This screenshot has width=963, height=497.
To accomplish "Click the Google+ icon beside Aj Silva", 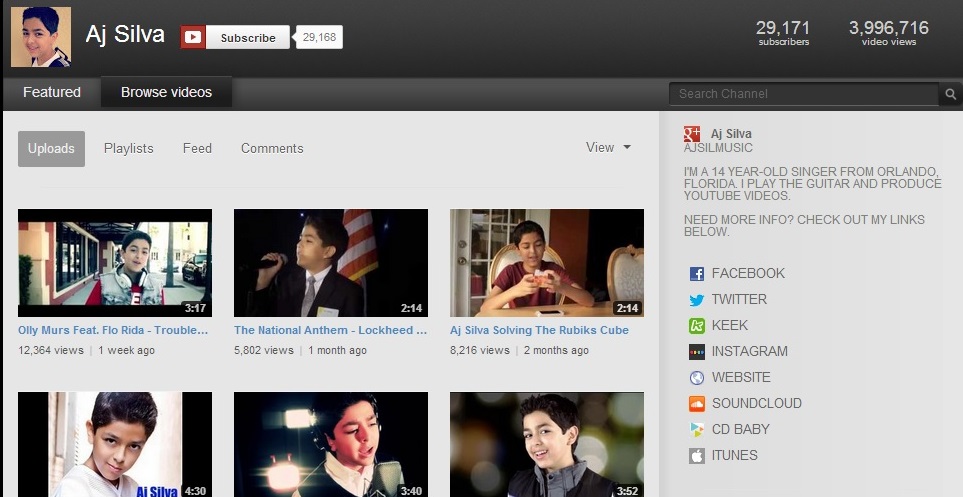I will (x=692, y=134).
